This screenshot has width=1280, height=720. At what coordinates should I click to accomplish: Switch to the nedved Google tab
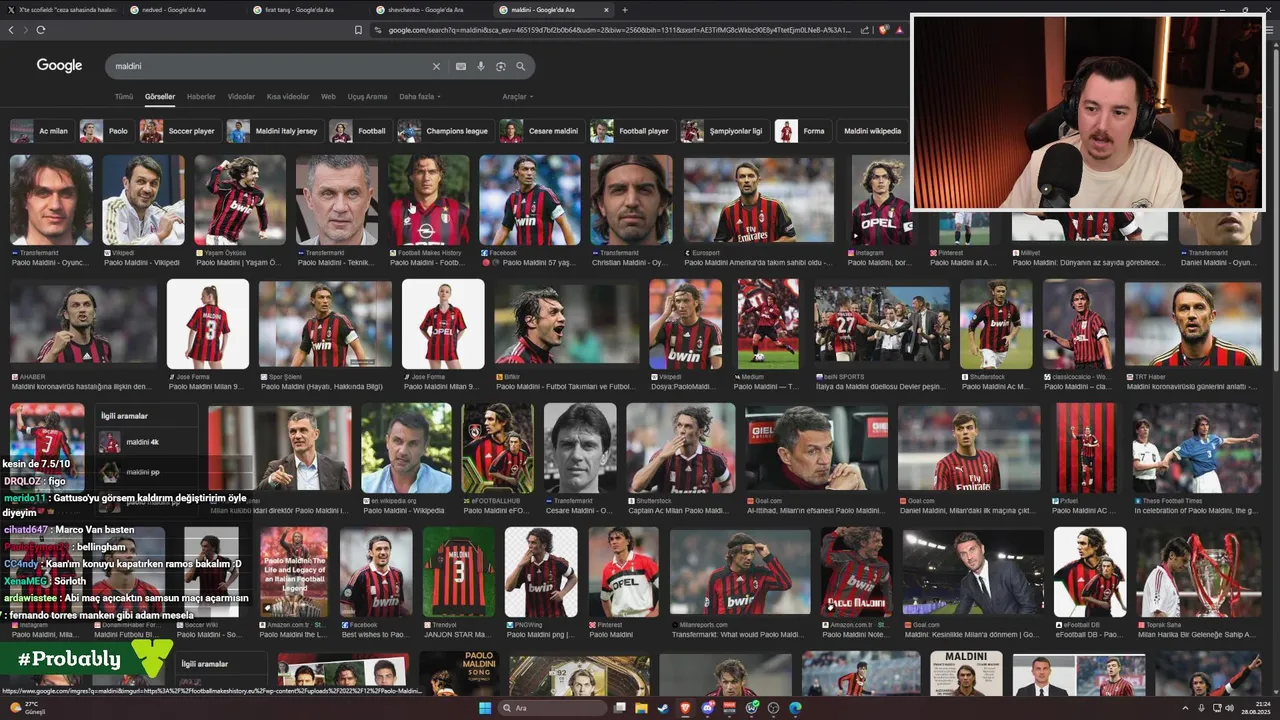[184, 10]
